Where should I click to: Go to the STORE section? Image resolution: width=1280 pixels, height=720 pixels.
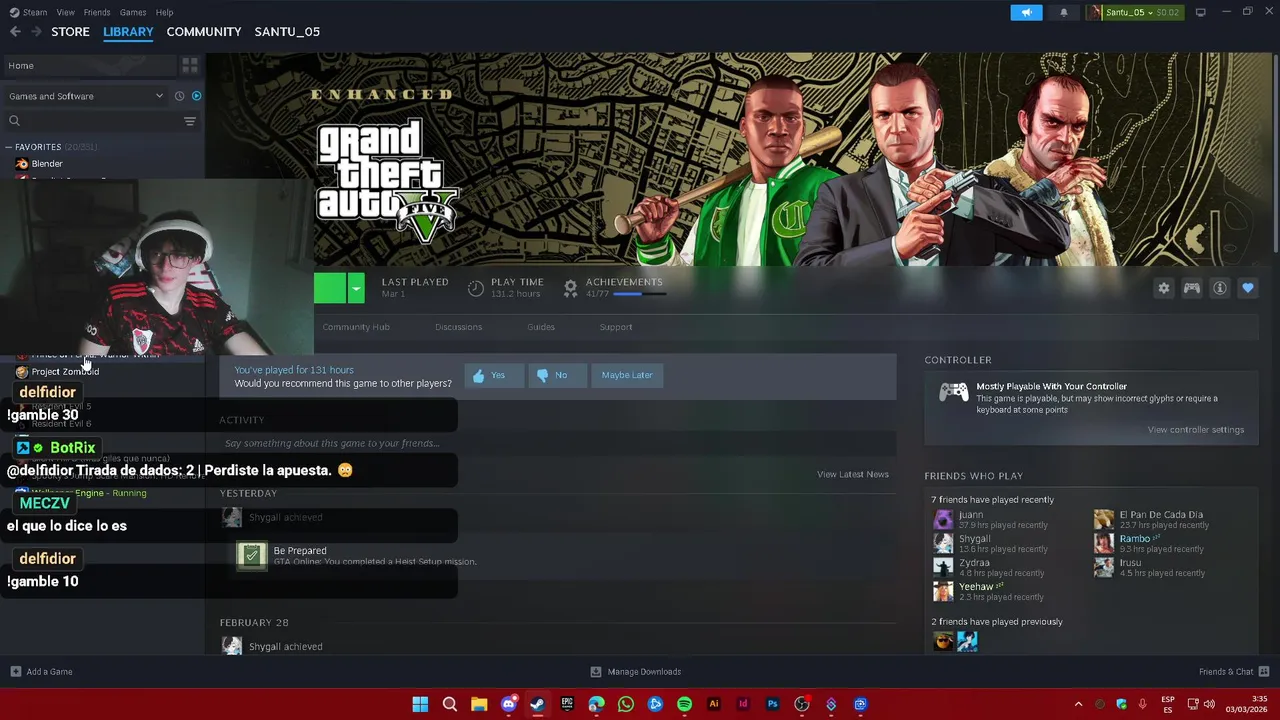click(x=70, y=32)
